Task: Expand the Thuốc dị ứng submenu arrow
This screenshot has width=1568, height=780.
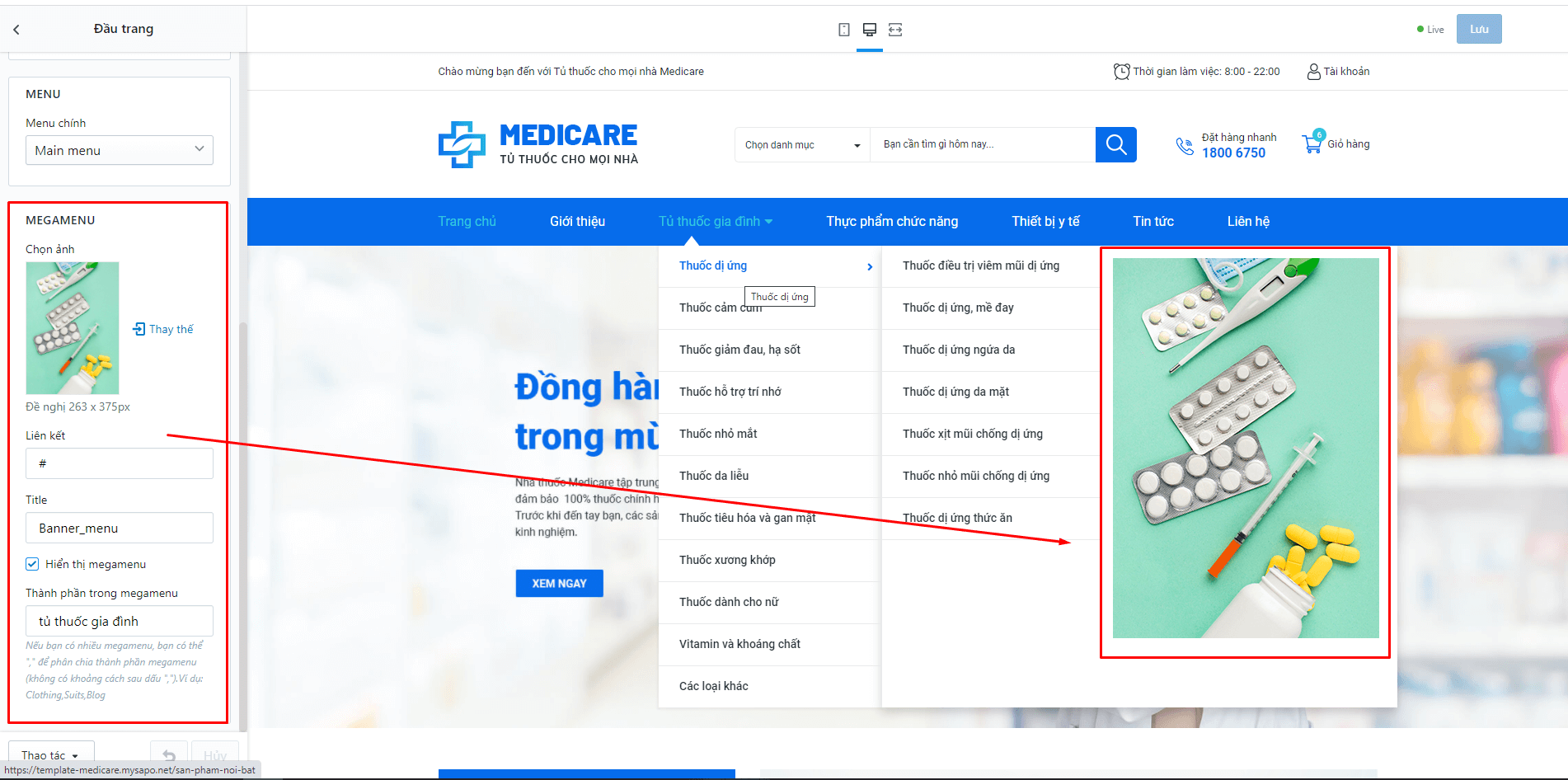Action: pos(870,266)
